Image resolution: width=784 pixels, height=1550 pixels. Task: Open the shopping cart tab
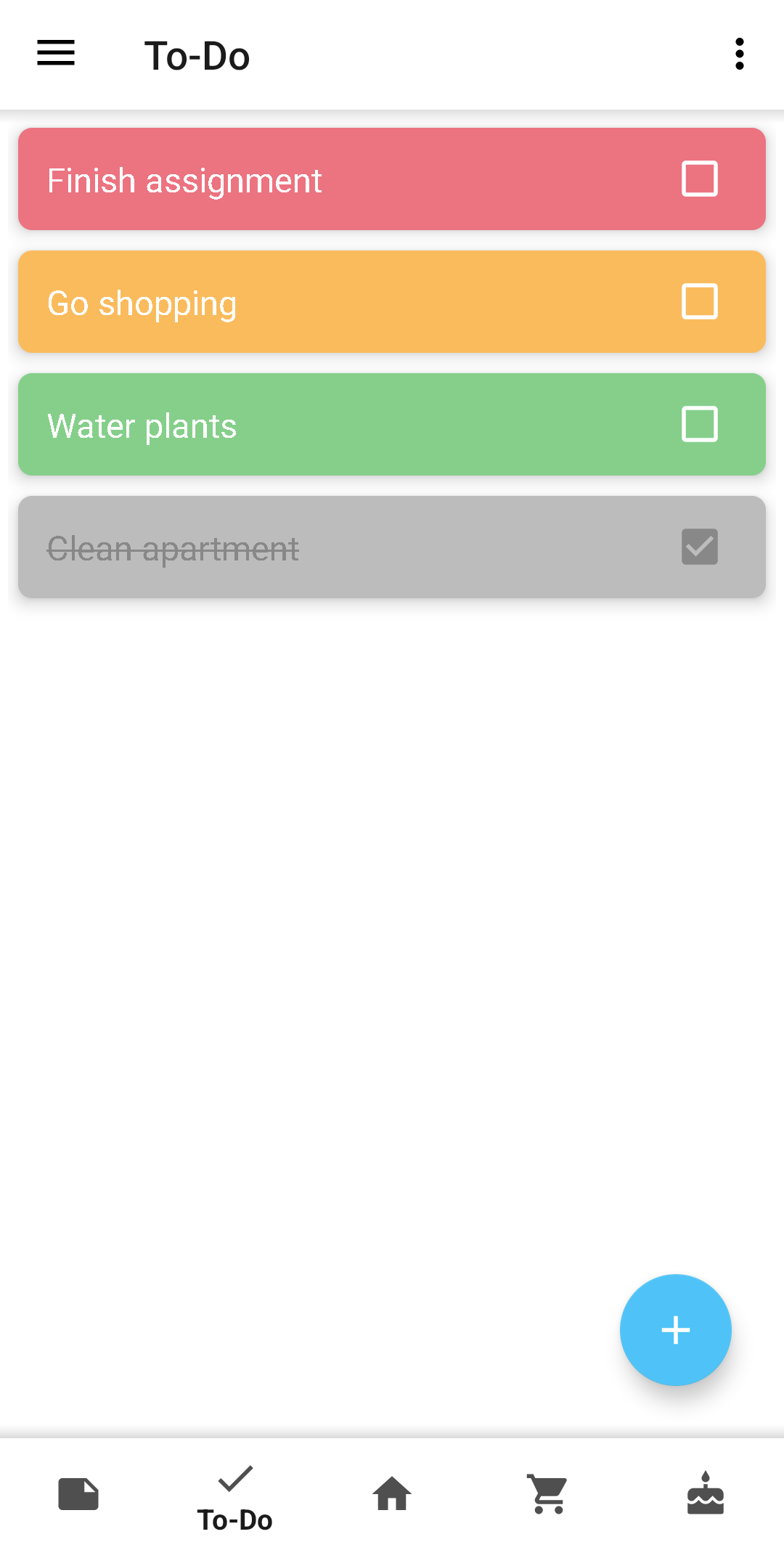click(x=549, y=1494)
